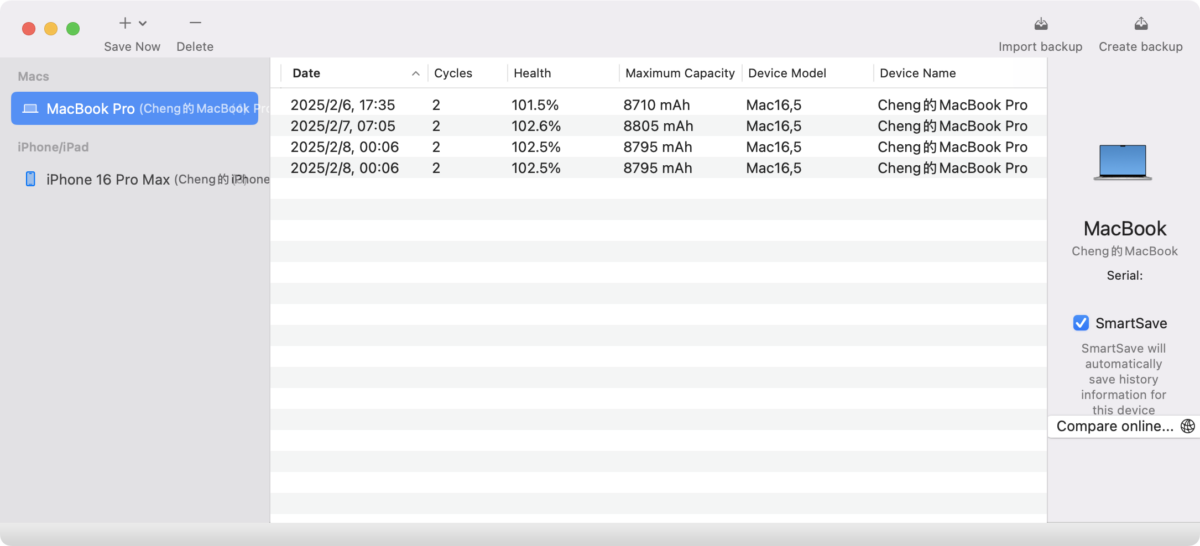This screenshot has width=1200, height=546.
Task: Open the Save Now dropdown arrow
Action: (x=143, y=23)
